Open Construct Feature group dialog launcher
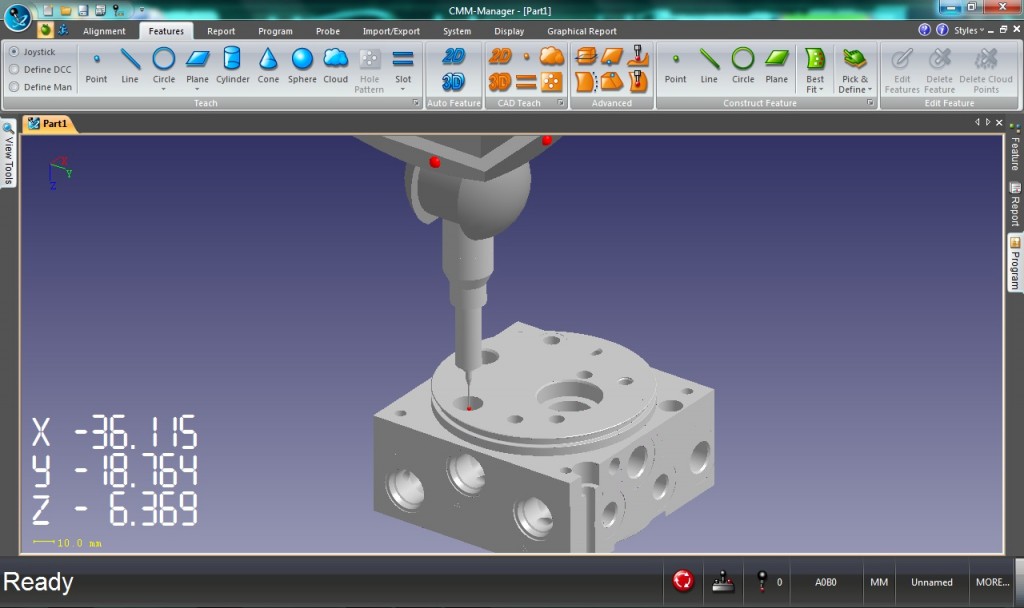Image resolution: width=1024 pixels, height=608 pixels. pyautogui.click(x=870, y=103)
